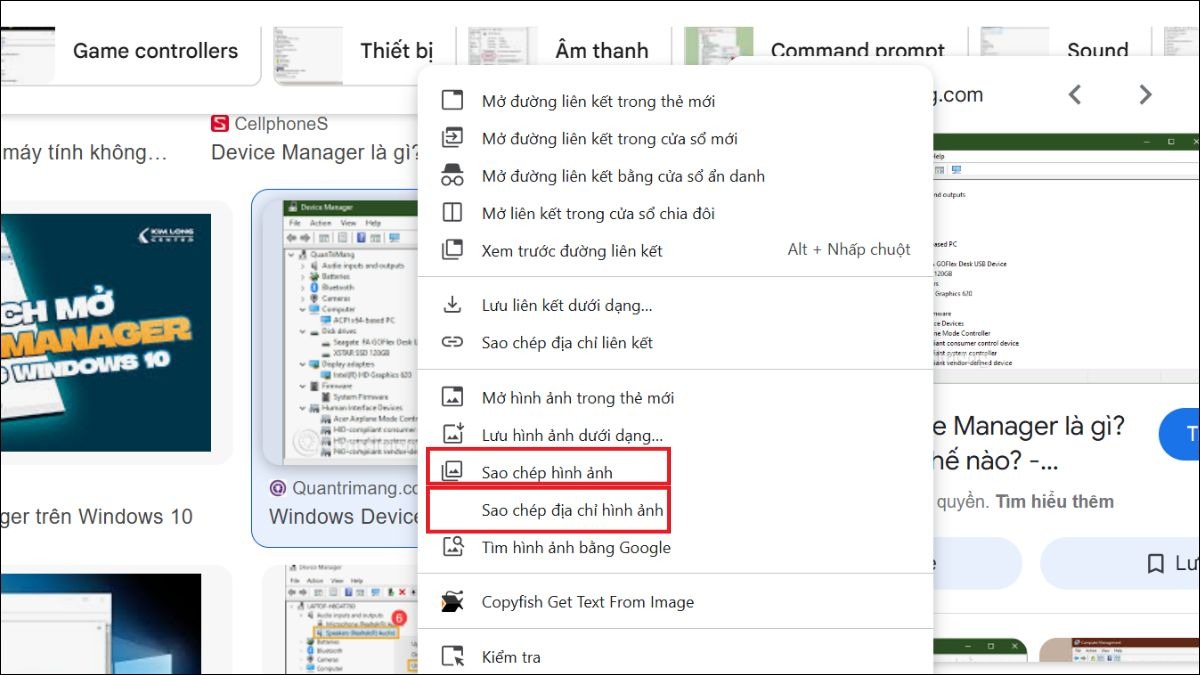Screen dimensions: 1200x675
Task: Choose 'Sao chép hình ảnh' from context menu
Action: (547, 472)
